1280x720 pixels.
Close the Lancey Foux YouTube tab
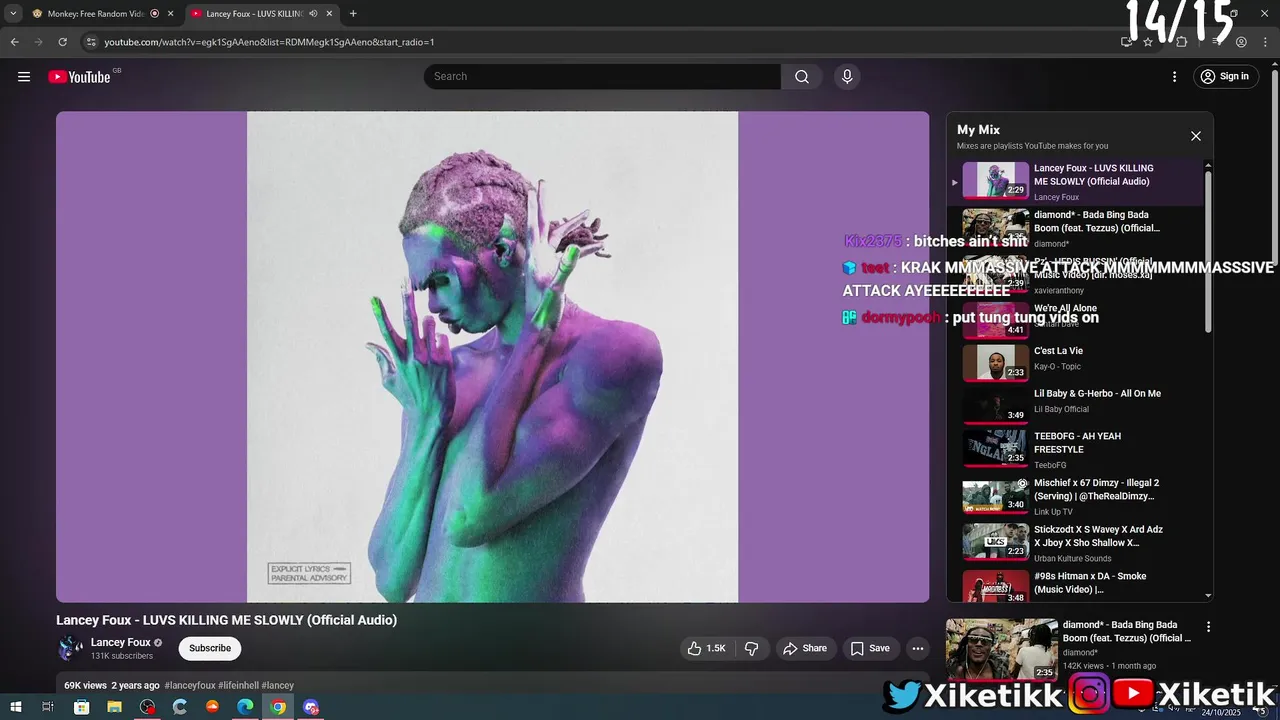[330, 14]
